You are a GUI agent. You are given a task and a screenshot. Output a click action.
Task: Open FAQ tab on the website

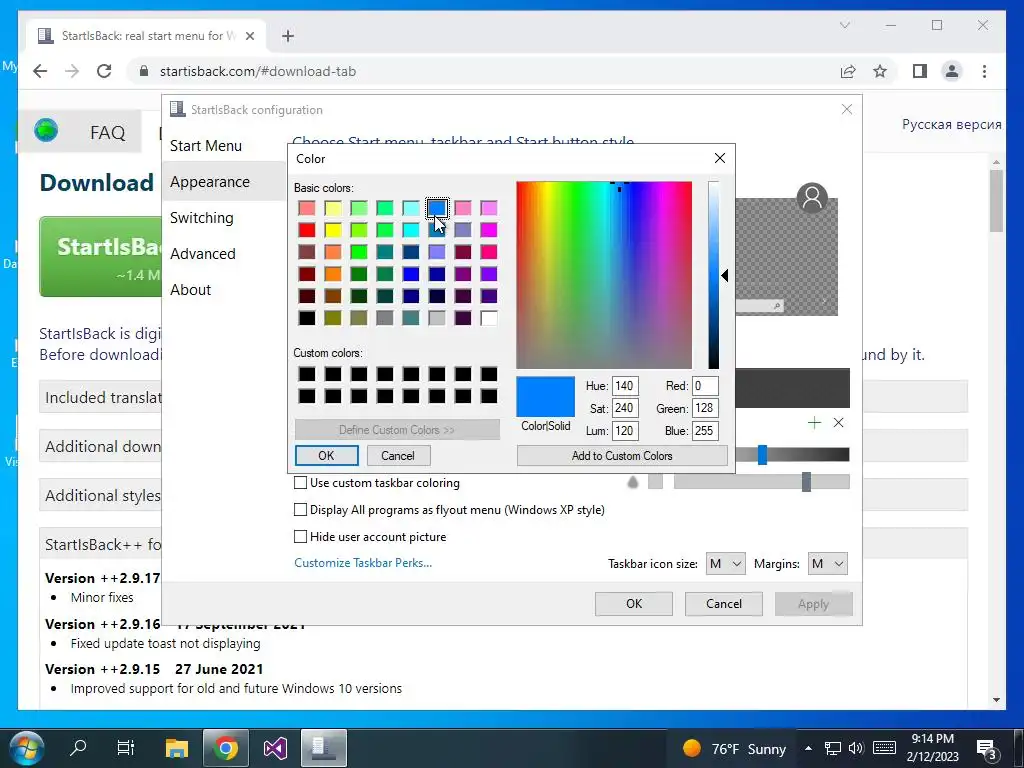[x=108, y=133]
